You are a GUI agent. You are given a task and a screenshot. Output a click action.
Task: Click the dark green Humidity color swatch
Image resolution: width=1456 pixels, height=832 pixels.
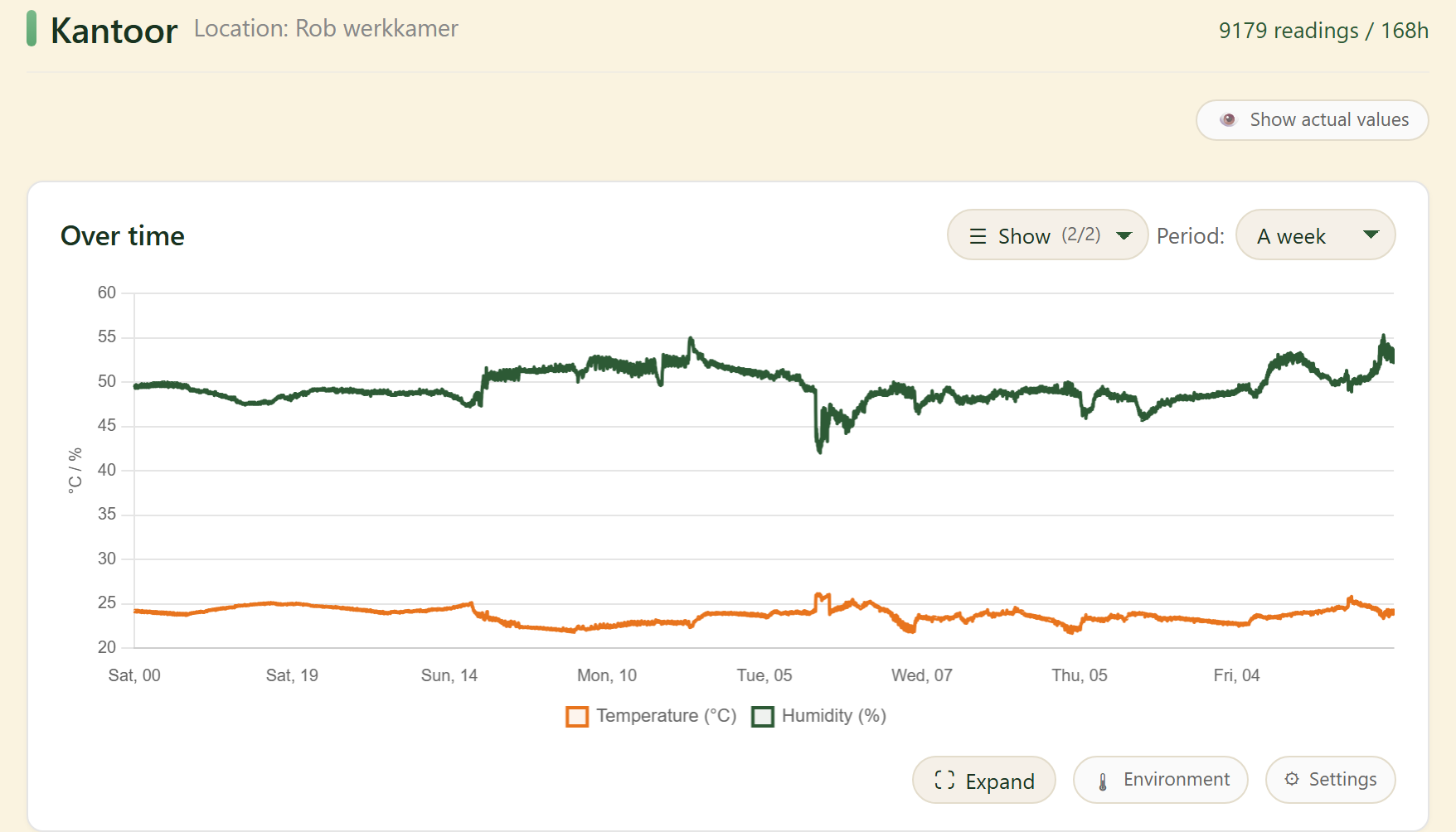(x=763, y=717)
